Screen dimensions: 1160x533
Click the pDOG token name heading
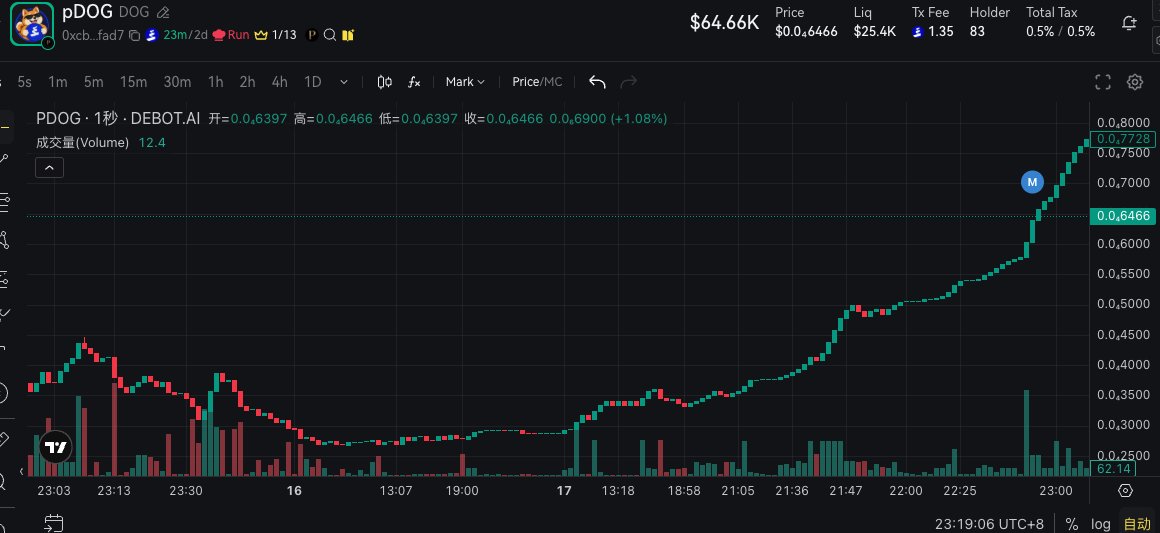point(87,12)
